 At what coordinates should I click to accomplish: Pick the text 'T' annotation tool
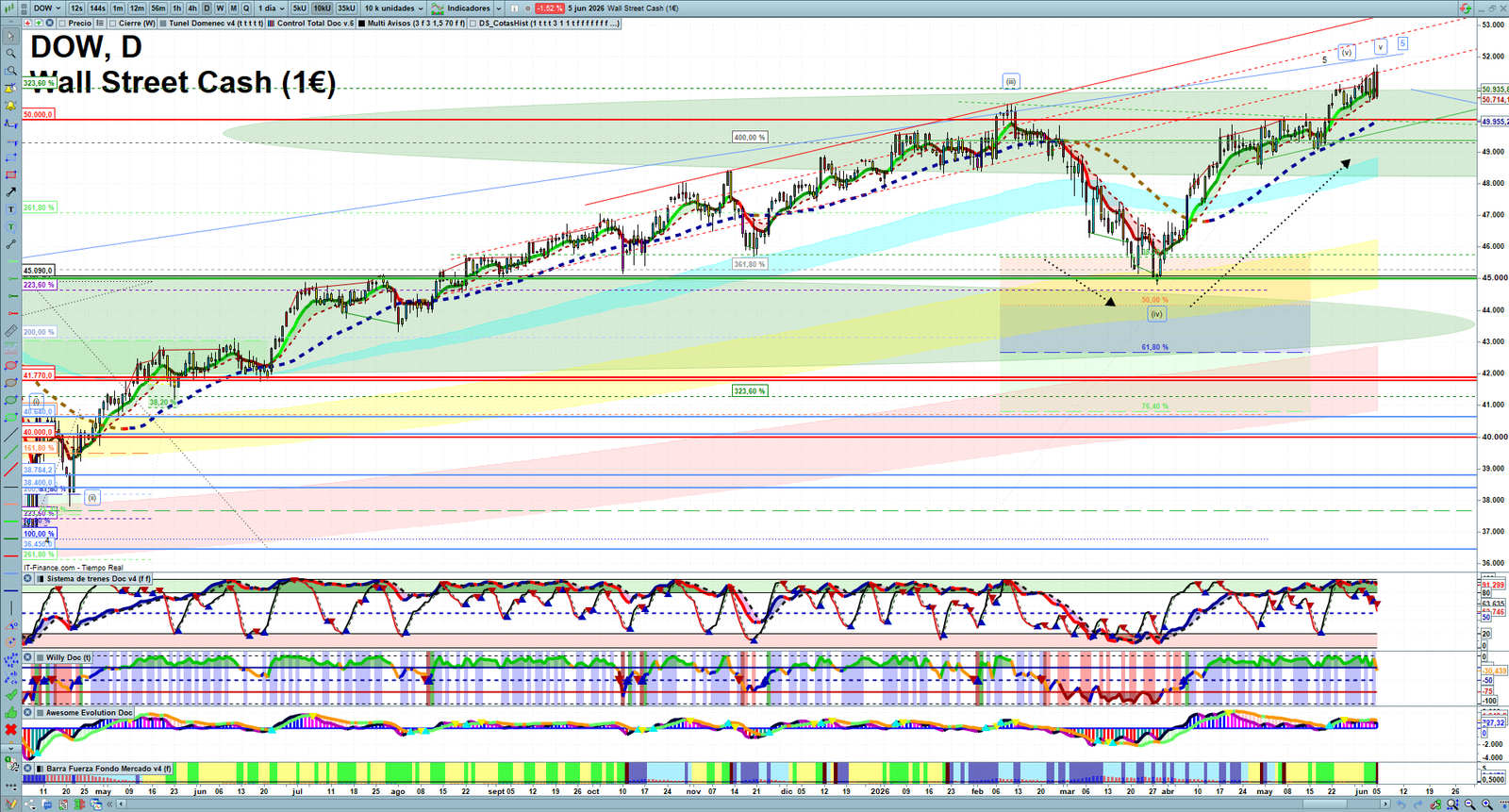pyautogui.click(x=10, y=209)
